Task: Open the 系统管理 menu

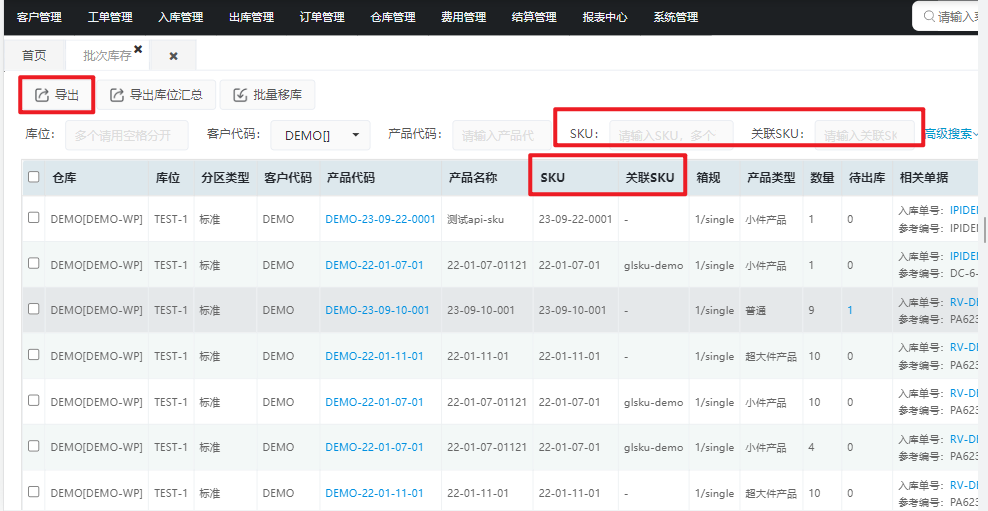Action: pyautogui.click(x=675, y=17)
